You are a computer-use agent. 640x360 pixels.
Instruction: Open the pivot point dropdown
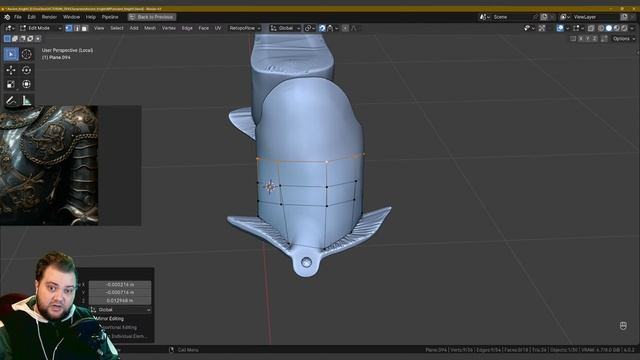point(309,28)
